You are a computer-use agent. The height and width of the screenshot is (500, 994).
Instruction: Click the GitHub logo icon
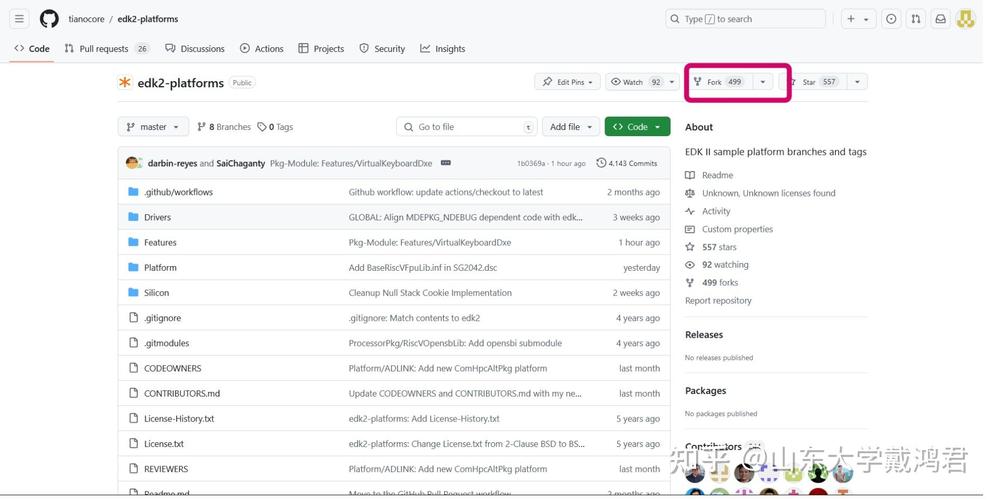click(49, 19)
